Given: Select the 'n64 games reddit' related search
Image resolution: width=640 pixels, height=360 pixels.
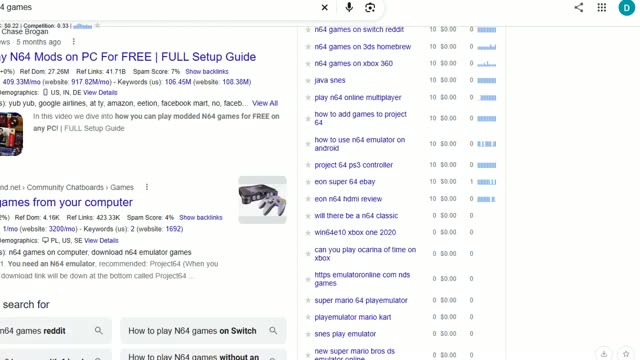Looking at the screenshot, I should coord(56,331).
